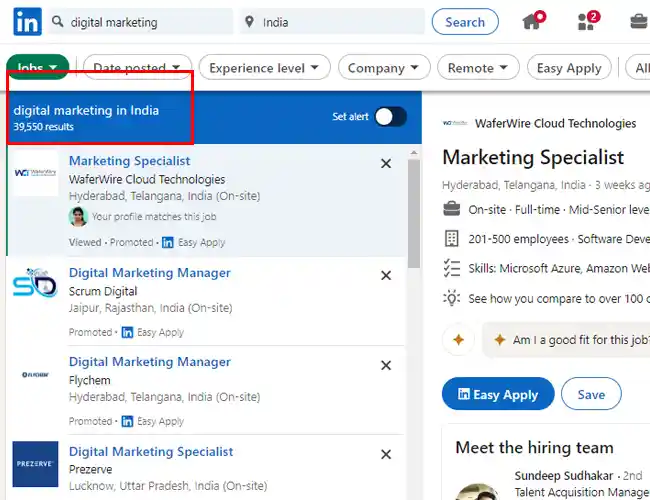Image resolution: width=650 pixels, height=500 pixels.
Task: Open the Jobs briefcase icon in the top bar
Action: [639, 21]
